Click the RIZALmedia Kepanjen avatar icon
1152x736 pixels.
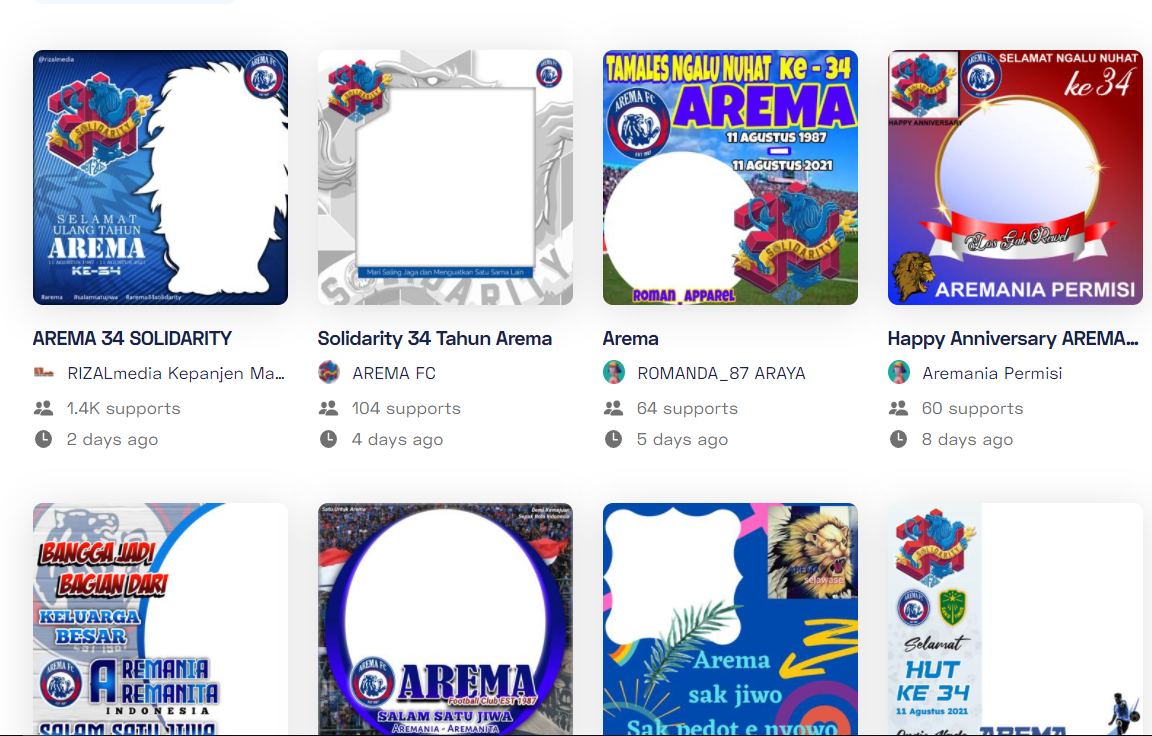44,372
